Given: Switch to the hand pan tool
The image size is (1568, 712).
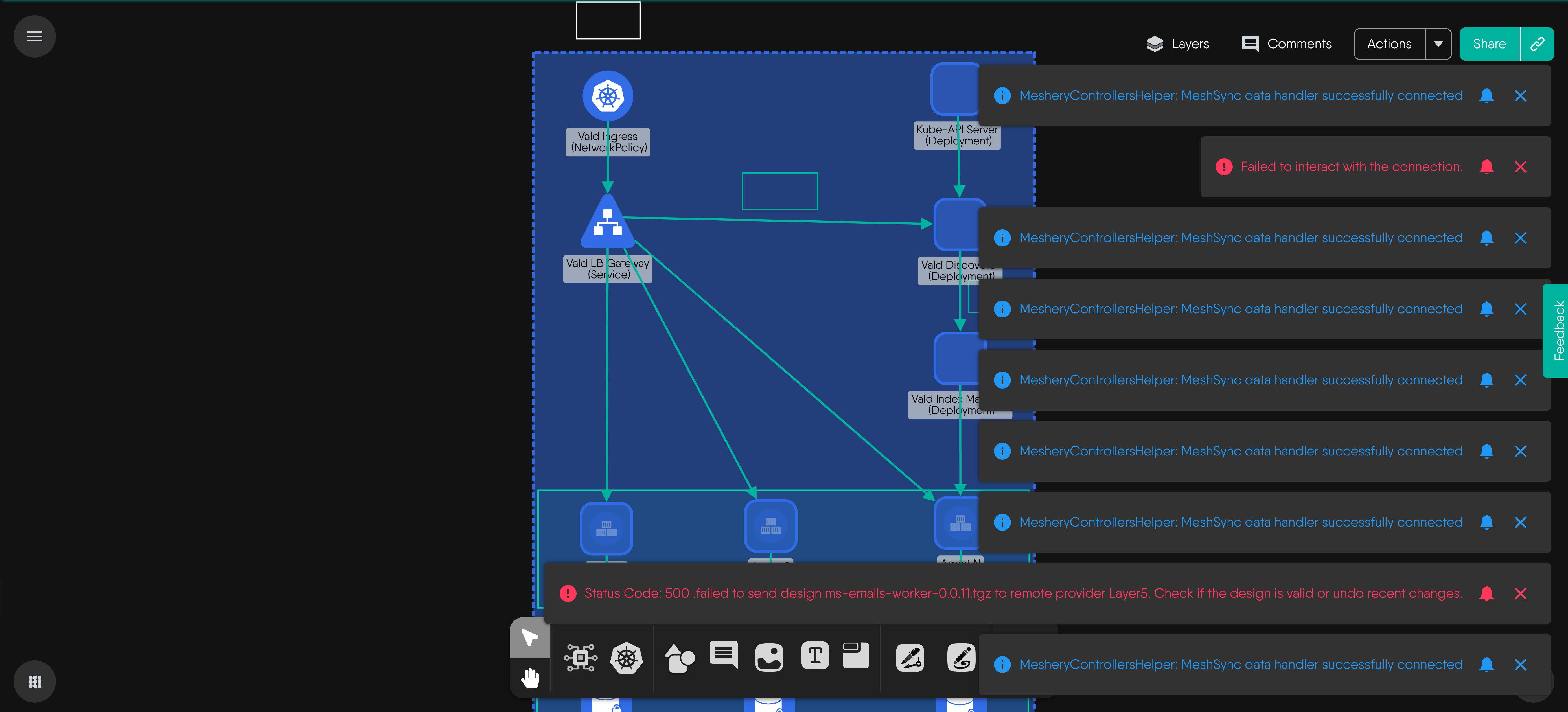Looking at the screenshot, I should (x=529, y=677).
